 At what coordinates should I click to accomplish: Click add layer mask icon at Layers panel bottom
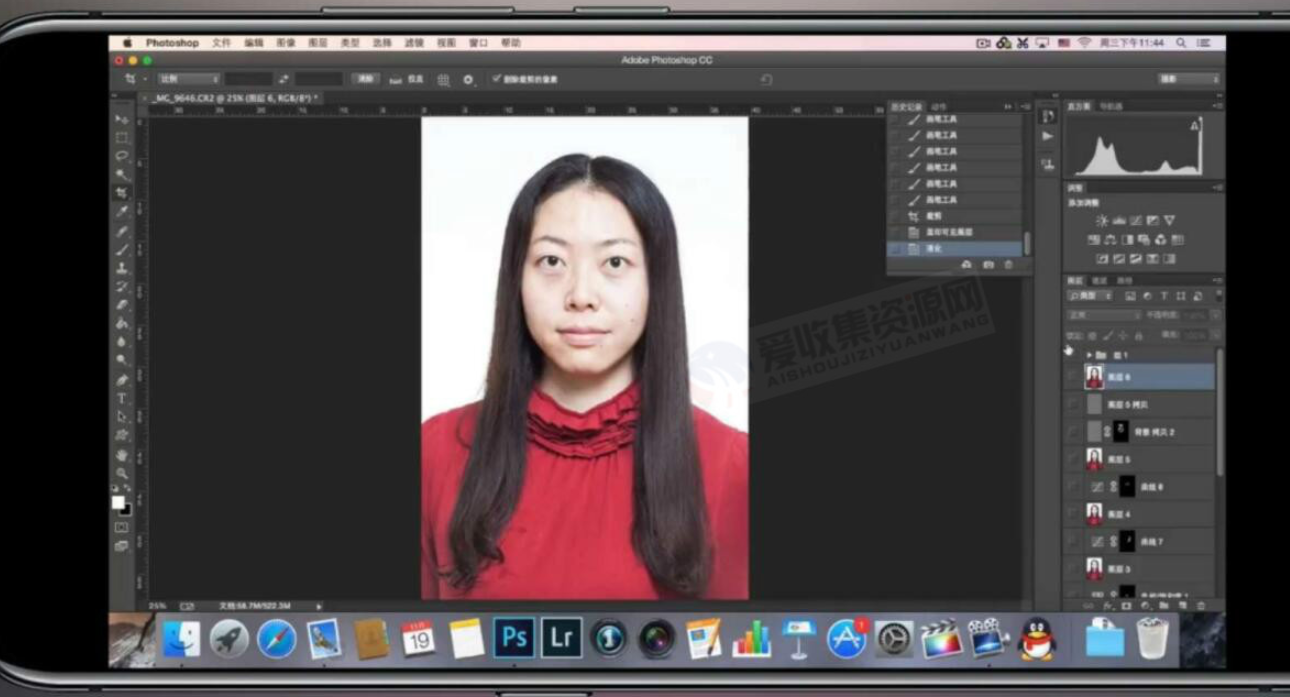coord(1127,605)
